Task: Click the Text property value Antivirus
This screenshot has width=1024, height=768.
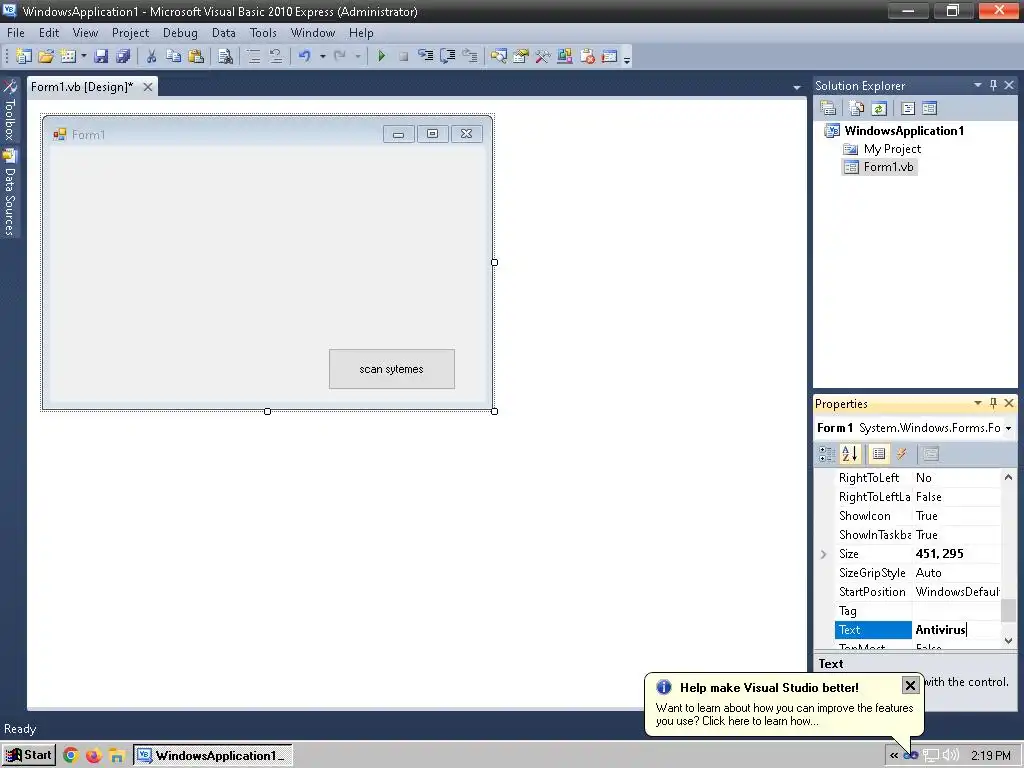Action: coord(956,630)
